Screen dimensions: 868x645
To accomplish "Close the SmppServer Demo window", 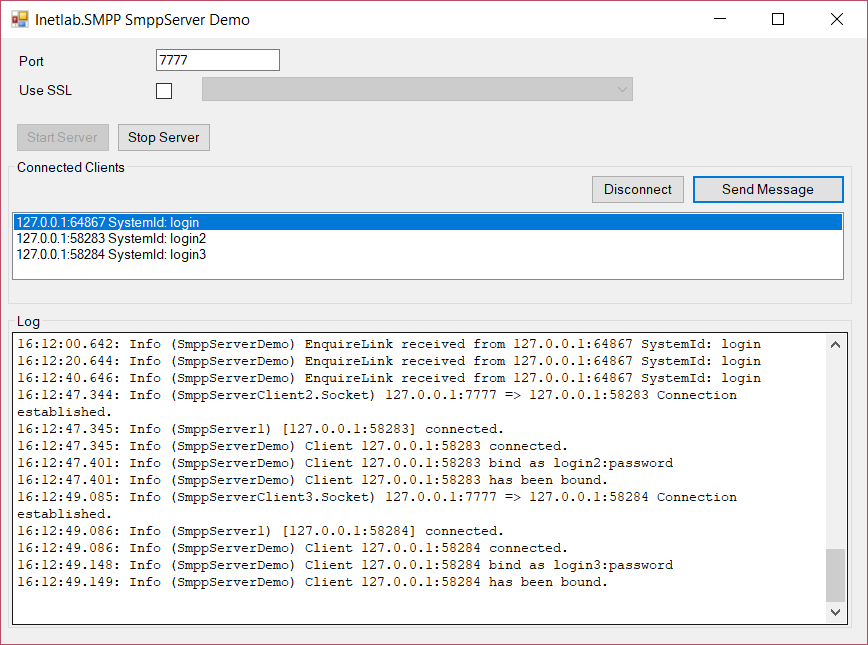I will tap(836, 19).
